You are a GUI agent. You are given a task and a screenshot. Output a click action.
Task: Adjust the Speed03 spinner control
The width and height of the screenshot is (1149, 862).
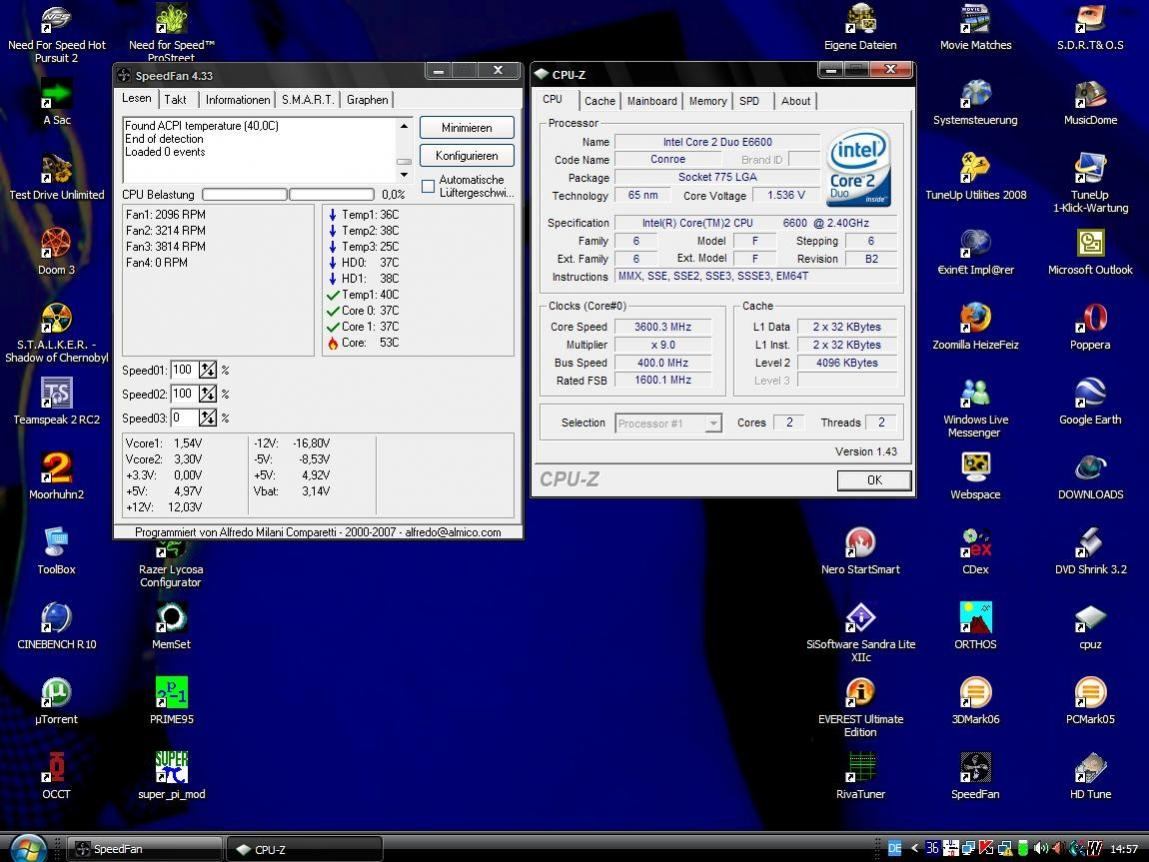pyautogui.click(x=208, y=418)
